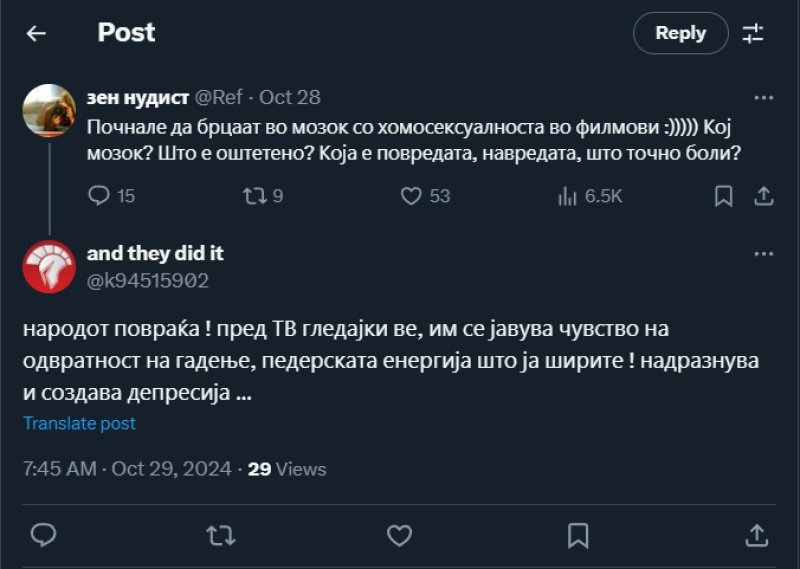This screenshot has width=800, height=569.
Task: Click the back arrow icon
Action: 36,33
